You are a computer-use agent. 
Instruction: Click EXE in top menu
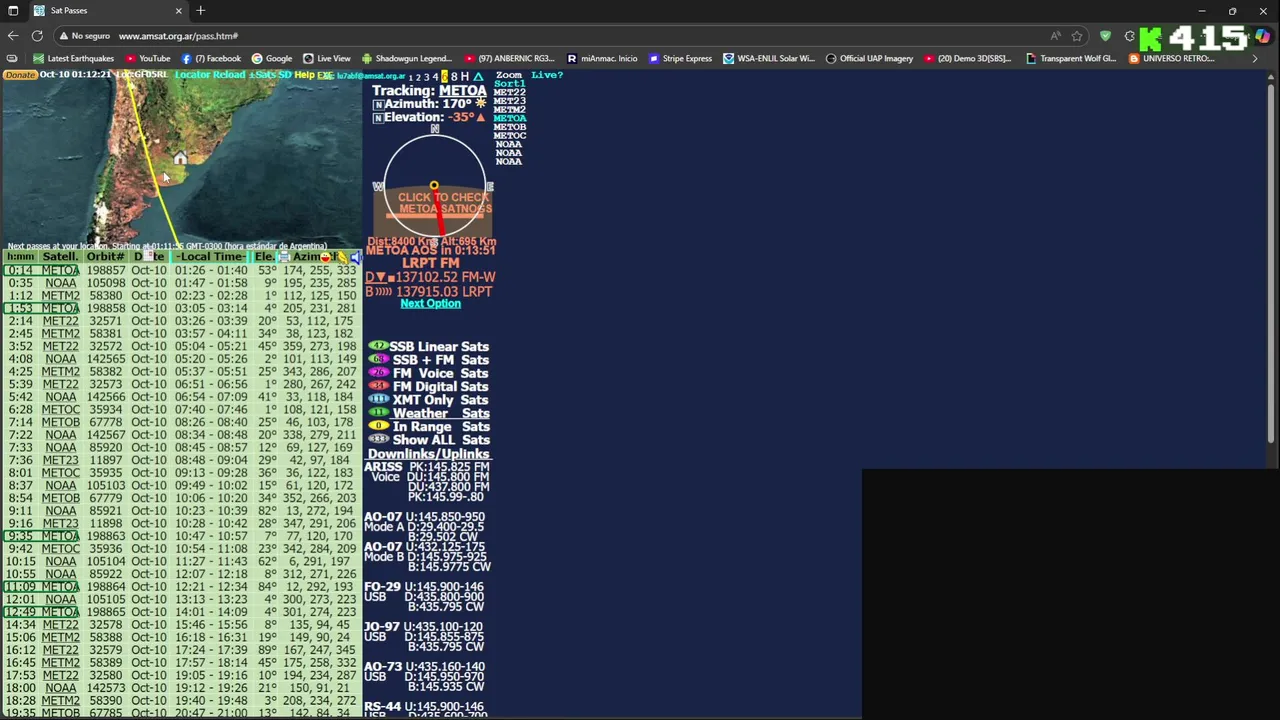click(x=324, y=76)
